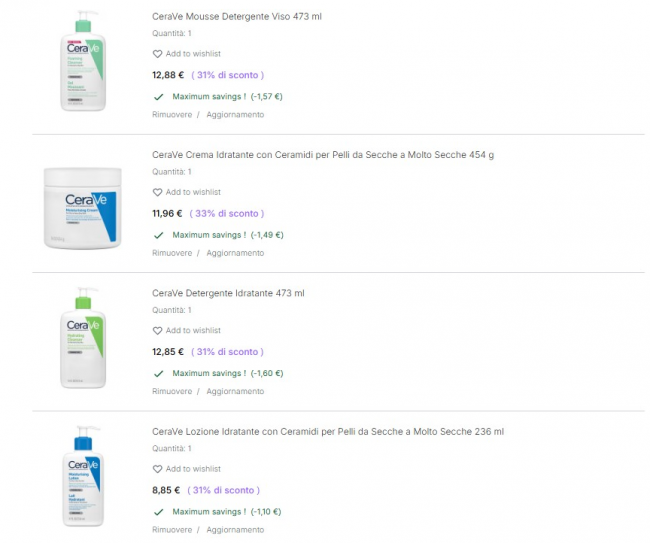Screen dimensions: 650x543
Task: Click heart icon for CeraVe Detergente Idratante
Action: pos(157,330)
